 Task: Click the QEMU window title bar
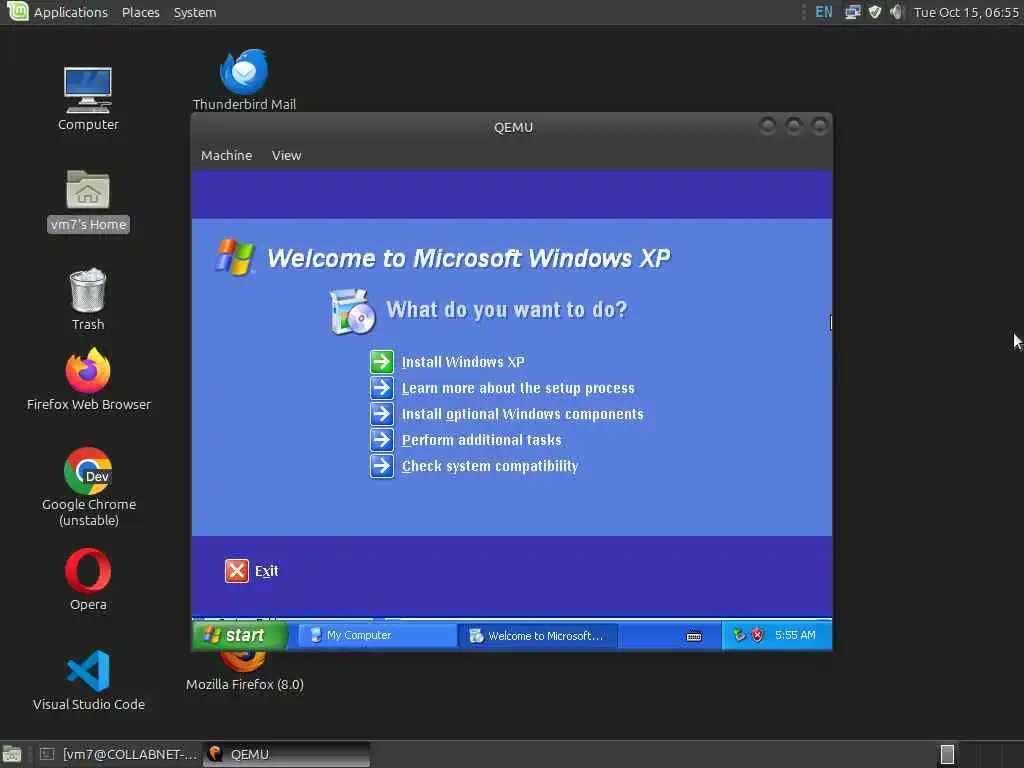[x=513, y=127]
